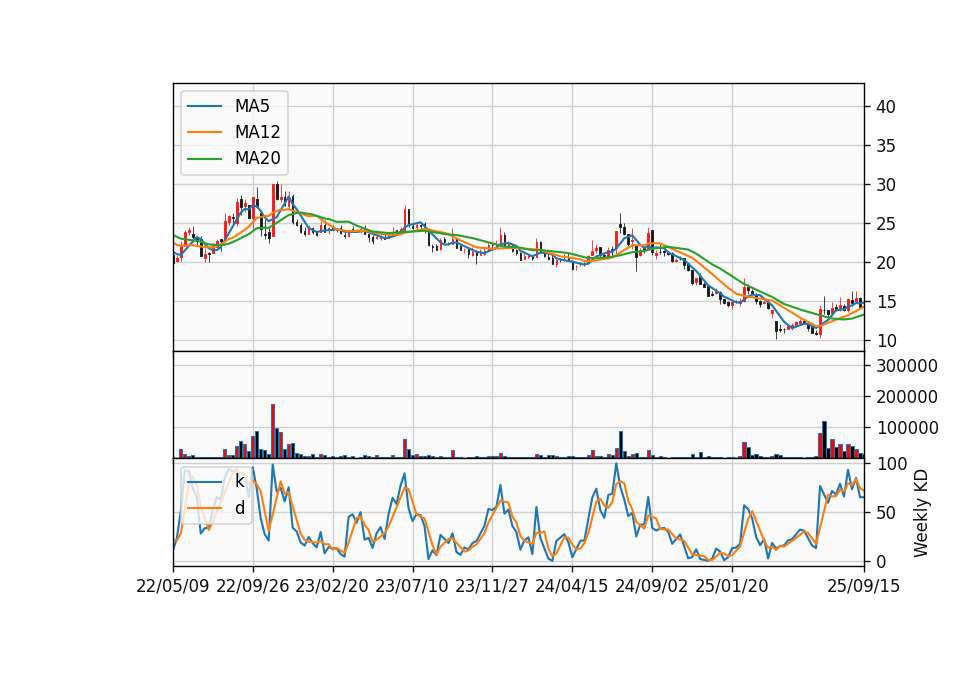The width and height of the screenshot is (960, 690).
Task: Click the 24/04/15 date tick label
Action: point(572,586)
